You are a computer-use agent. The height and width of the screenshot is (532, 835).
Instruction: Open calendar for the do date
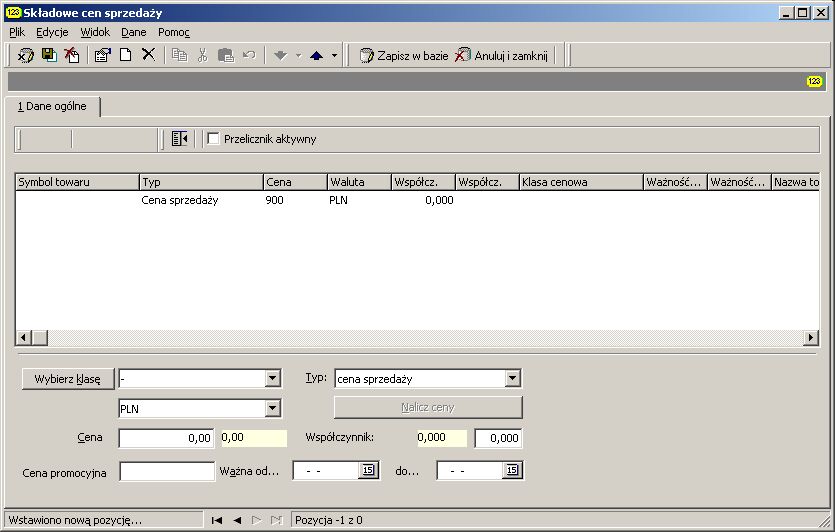[512, 470]
